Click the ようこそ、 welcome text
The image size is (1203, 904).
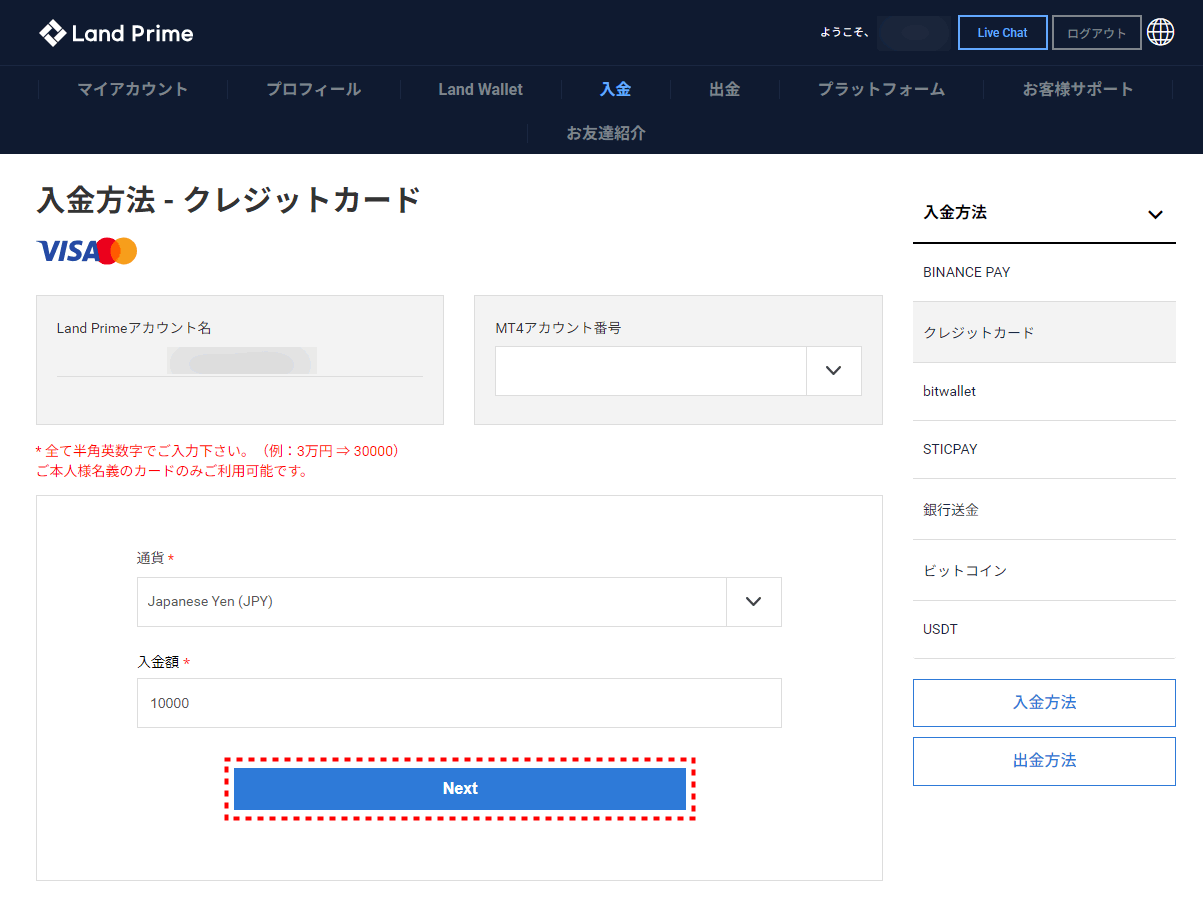[x=844, y=33]
